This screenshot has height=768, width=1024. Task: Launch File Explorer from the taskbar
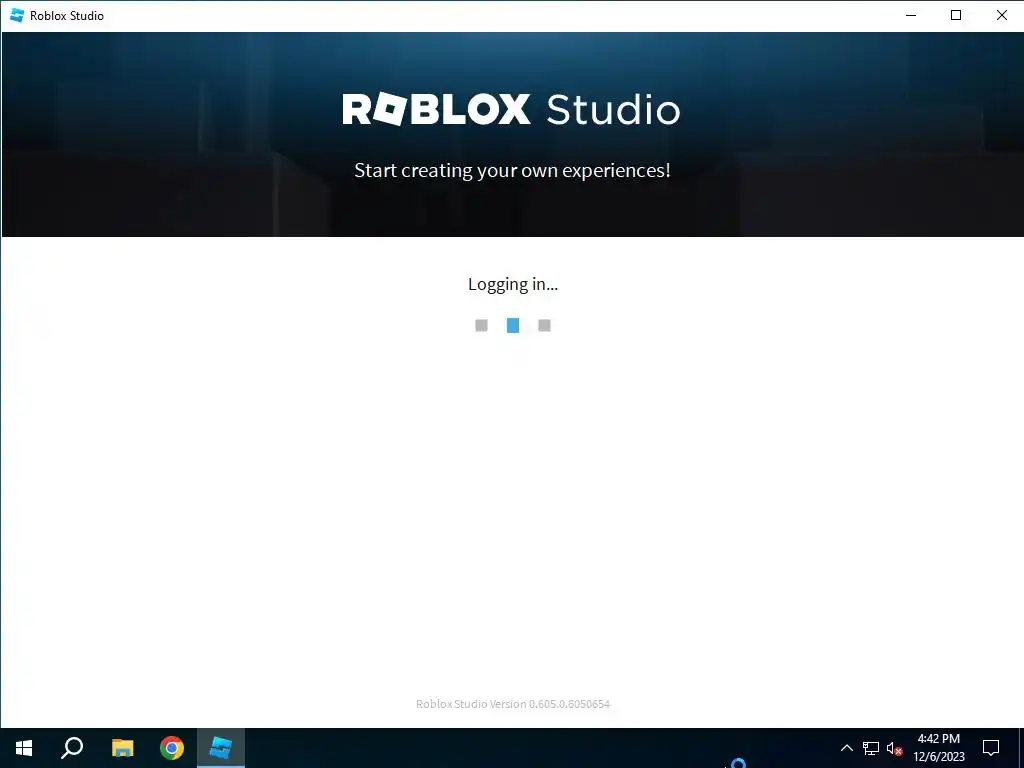point(122,748)
